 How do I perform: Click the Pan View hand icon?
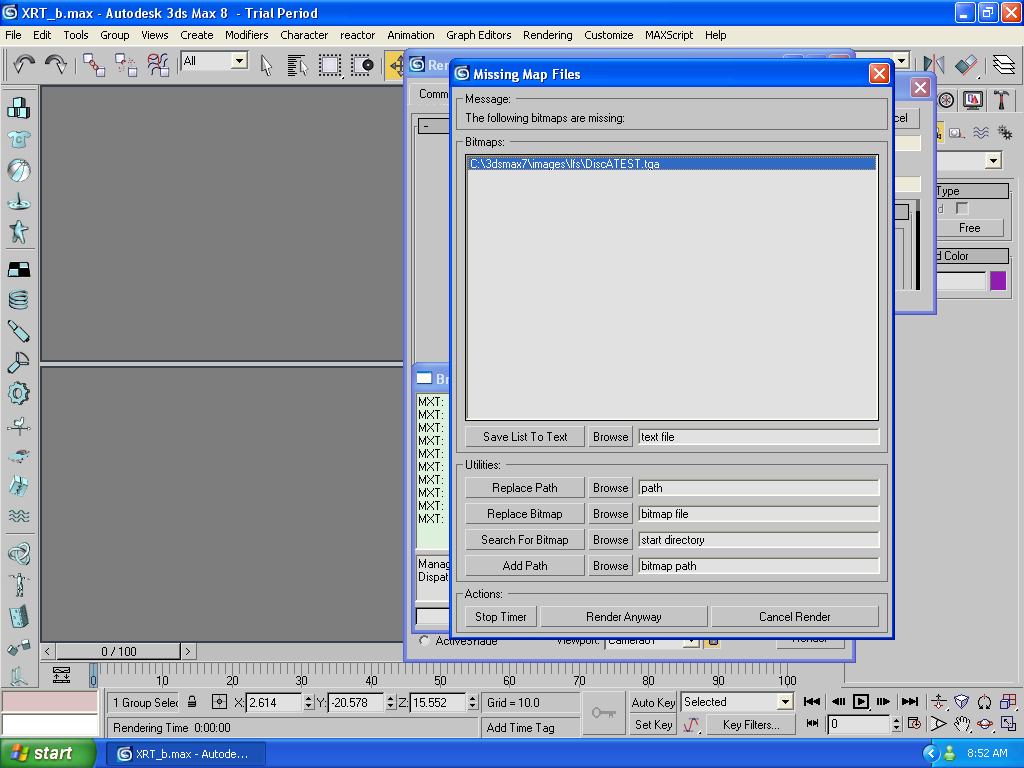[961, 724]
